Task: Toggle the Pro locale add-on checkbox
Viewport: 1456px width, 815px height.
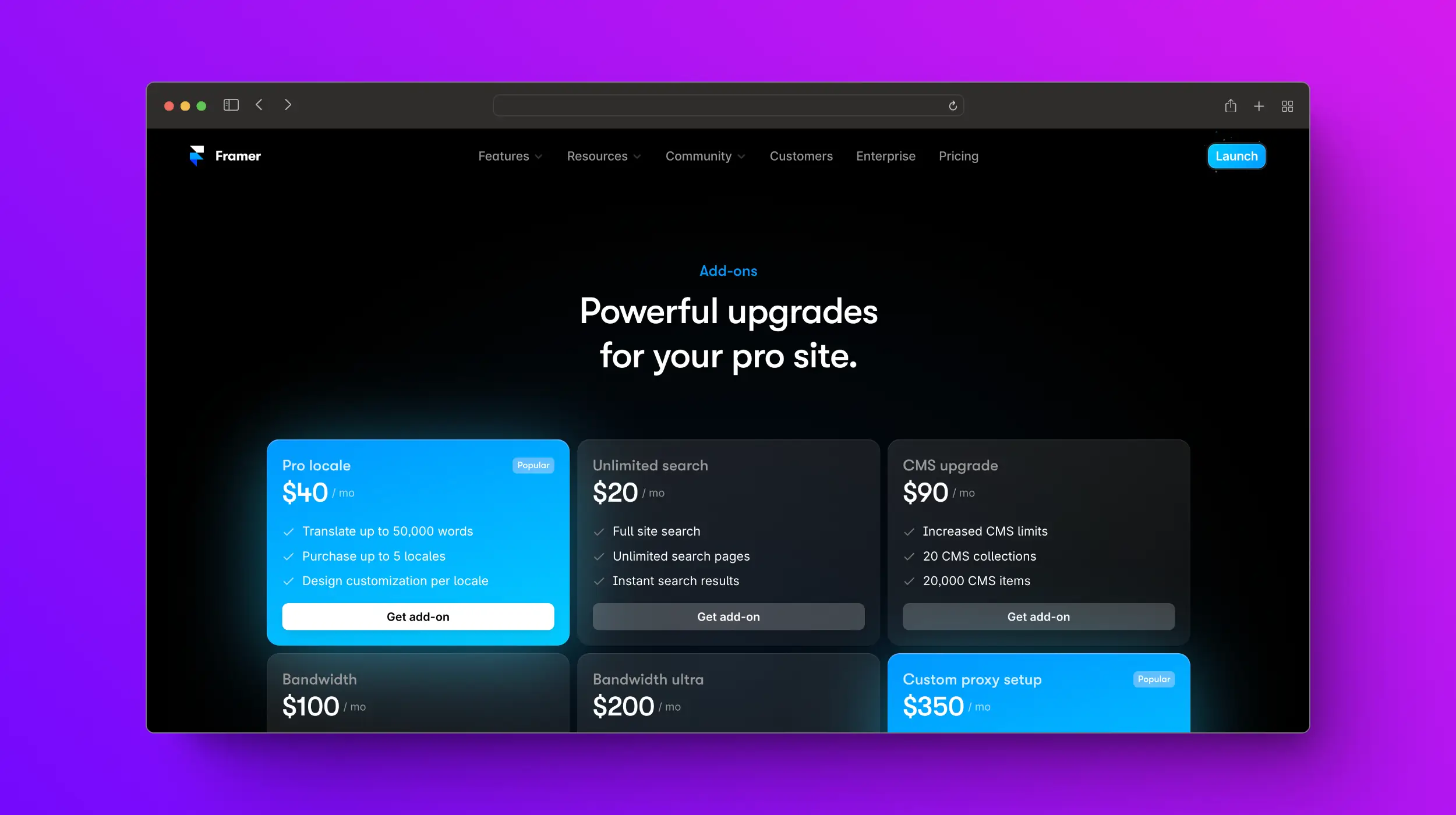Action: tap(418, 616)
